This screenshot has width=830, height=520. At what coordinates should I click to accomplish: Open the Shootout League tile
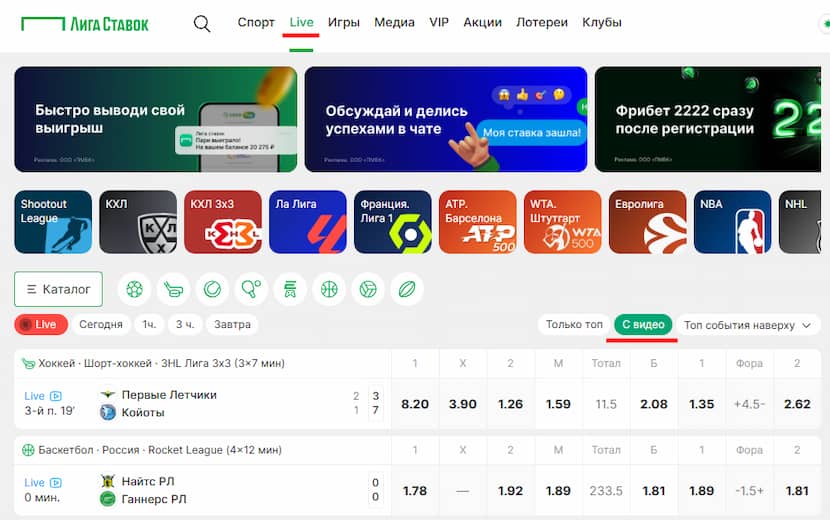coord(53,222)
